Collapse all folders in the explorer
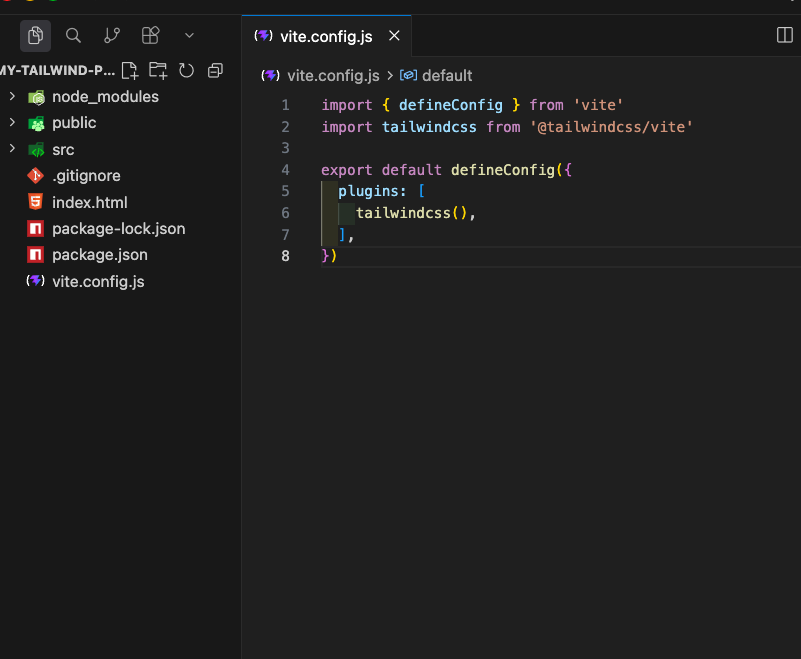801x659 pixels. click(215, 71)
